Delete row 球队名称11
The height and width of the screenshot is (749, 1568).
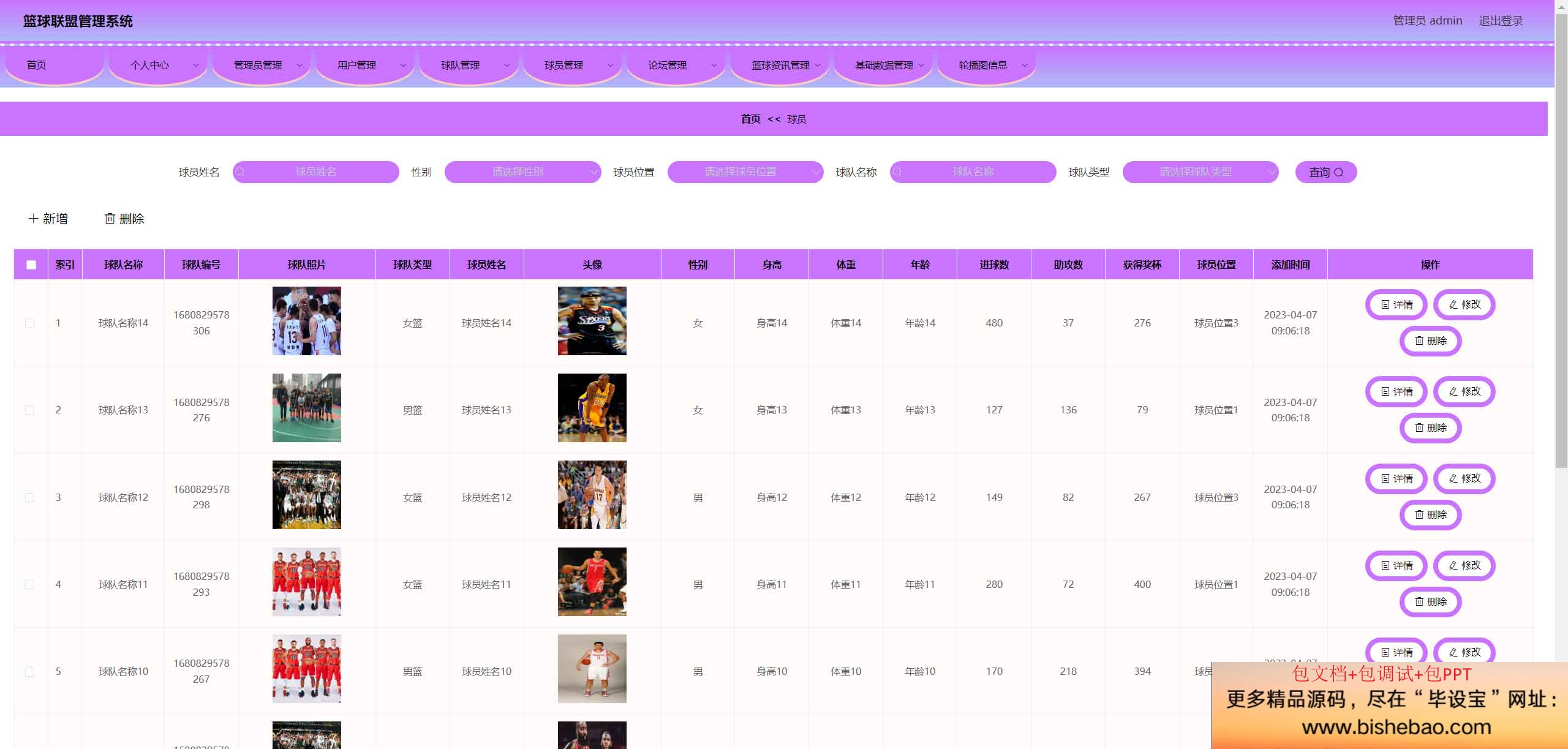click(x=1431, y=601)
